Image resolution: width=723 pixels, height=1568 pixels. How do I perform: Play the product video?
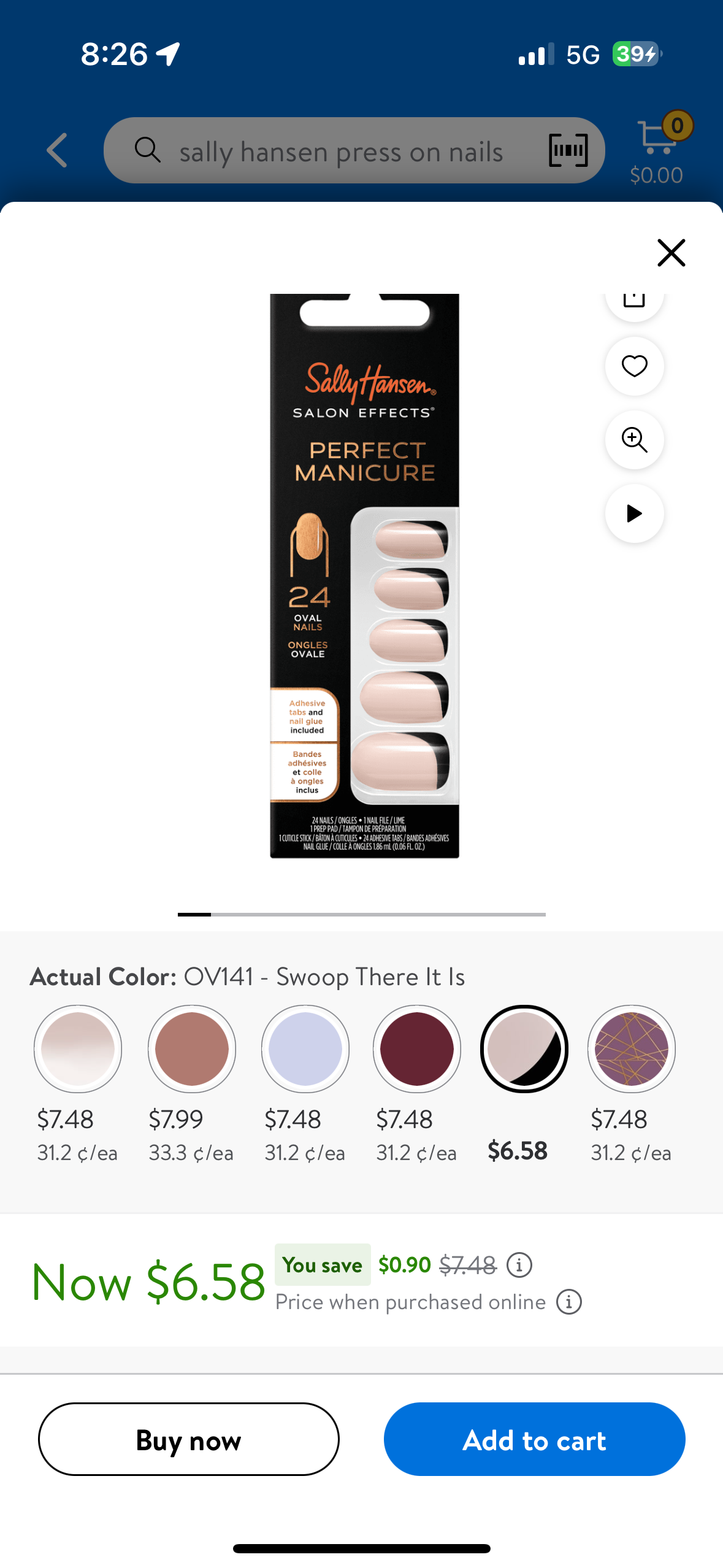pos(634,513)
